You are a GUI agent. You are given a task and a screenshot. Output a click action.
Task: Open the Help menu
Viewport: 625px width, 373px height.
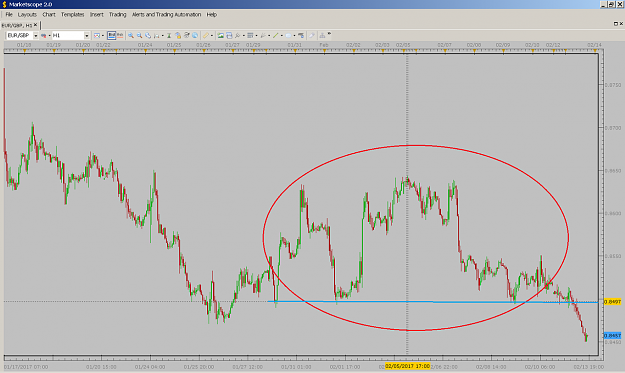pyautogui.click(x=212, y=14)
